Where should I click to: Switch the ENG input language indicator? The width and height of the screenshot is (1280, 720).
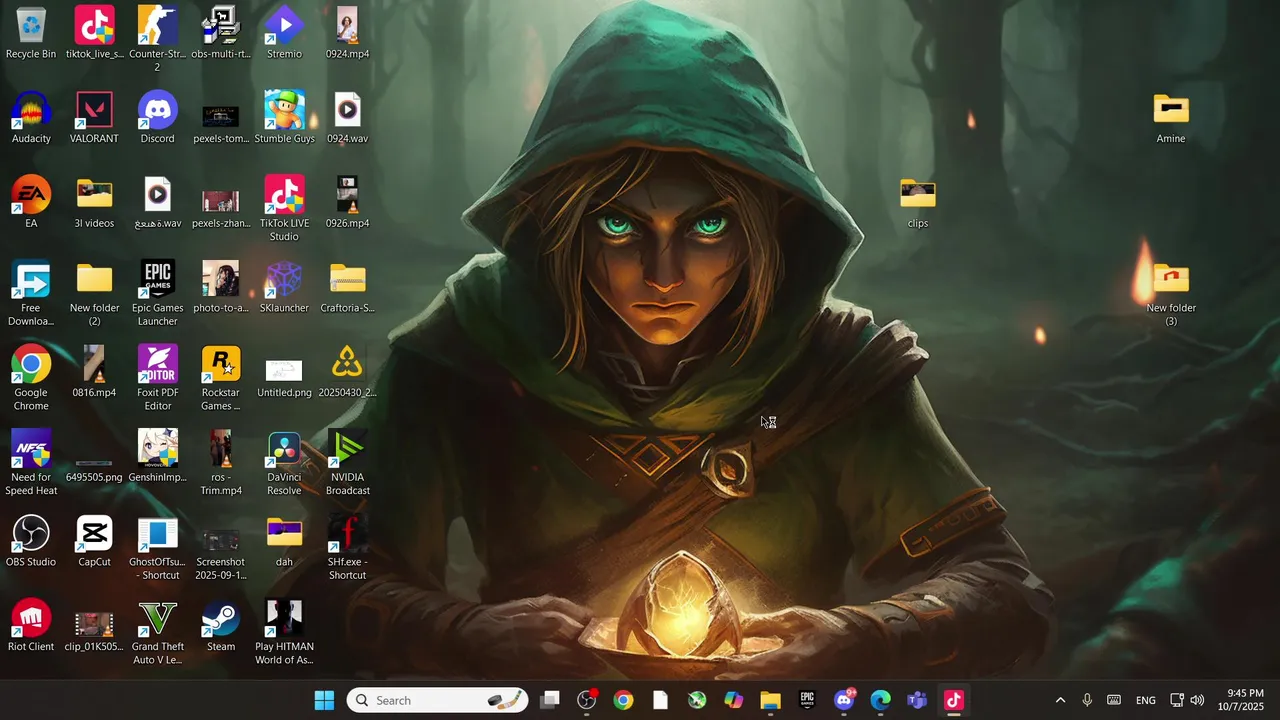[x=1146, y=700]
